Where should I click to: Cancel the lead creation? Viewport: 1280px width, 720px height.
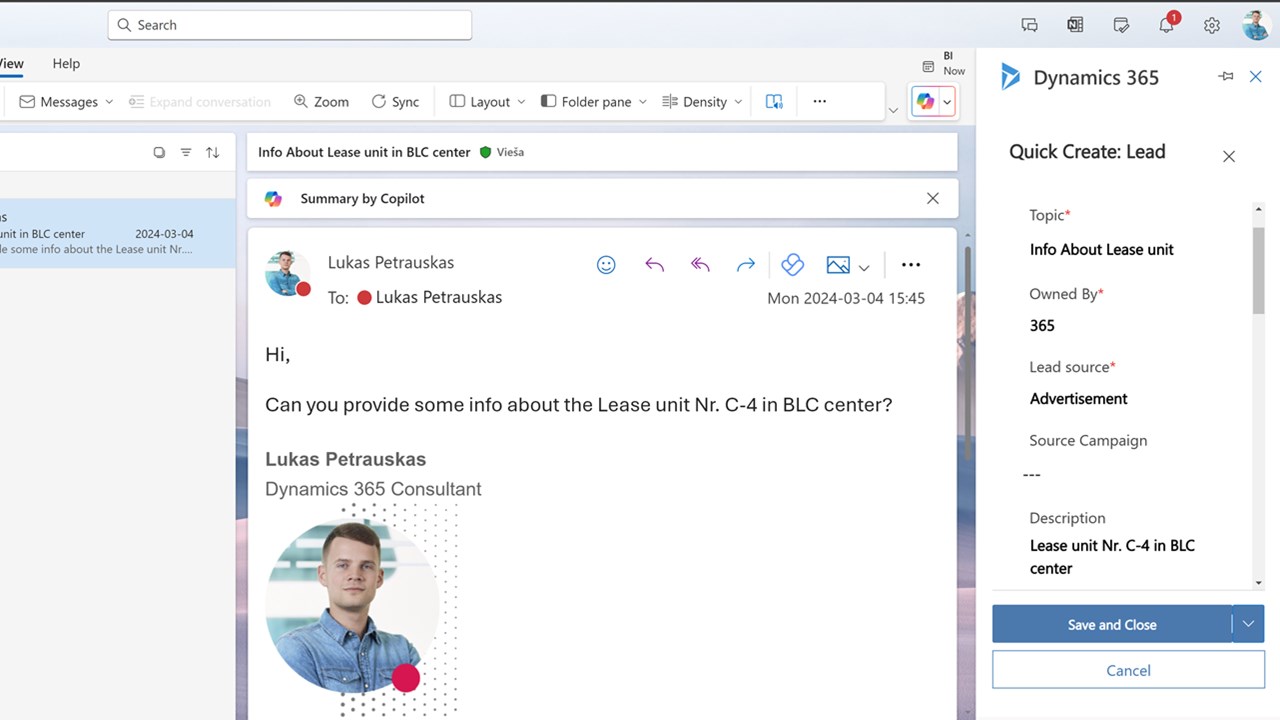click(1128, 670)
